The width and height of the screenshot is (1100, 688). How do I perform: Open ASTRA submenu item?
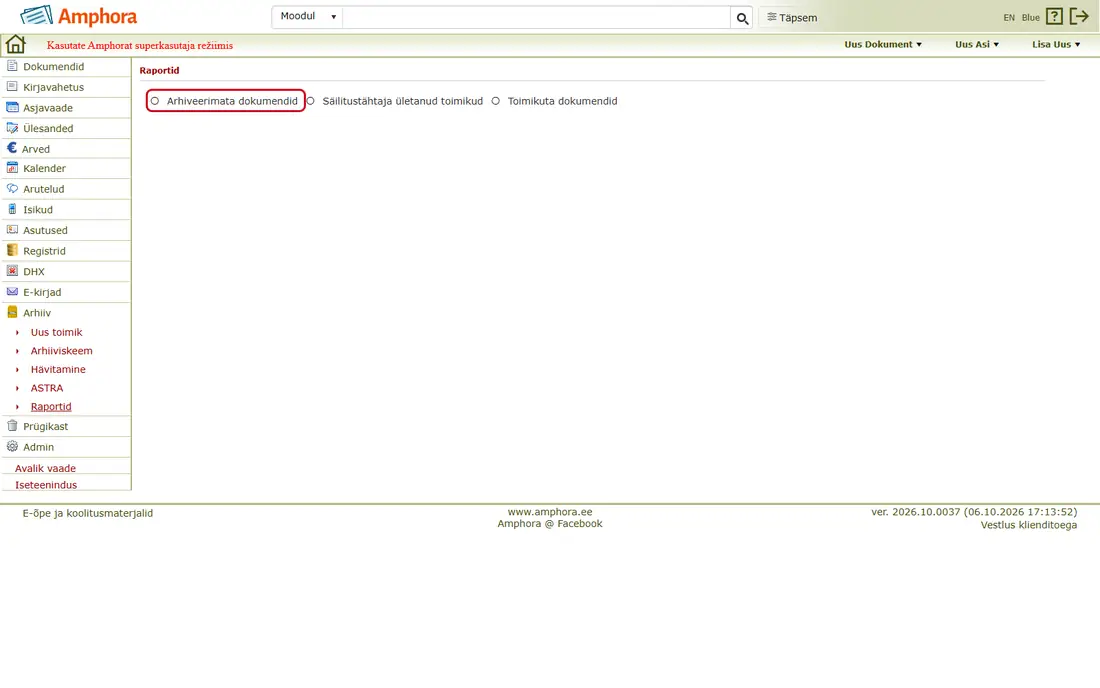[46, 388]
